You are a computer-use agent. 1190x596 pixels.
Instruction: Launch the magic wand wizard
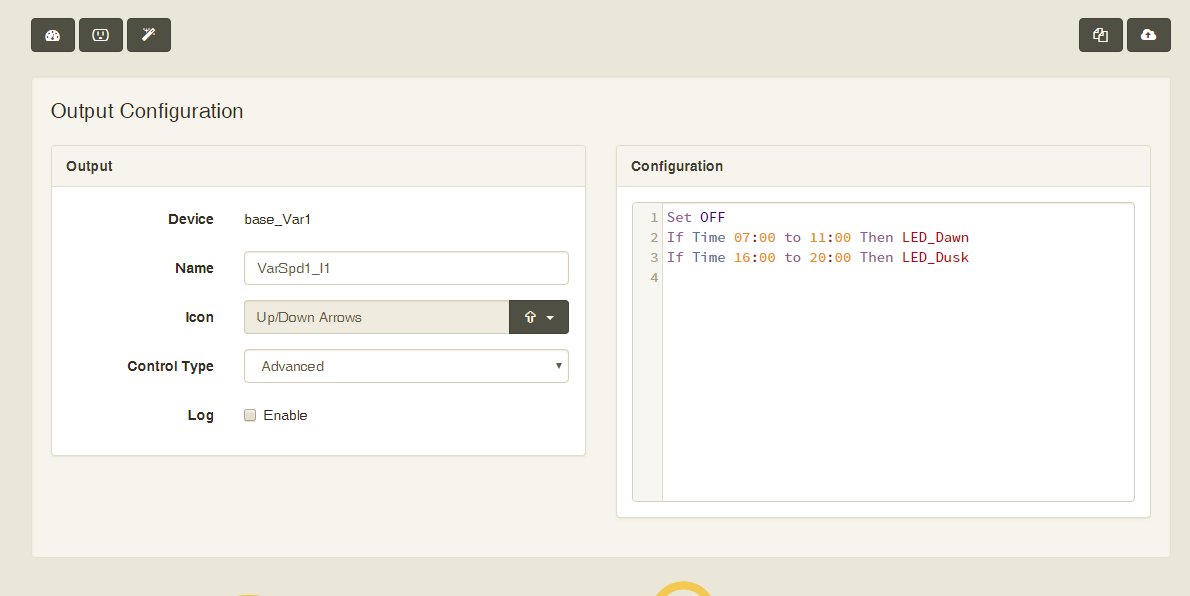149,35
